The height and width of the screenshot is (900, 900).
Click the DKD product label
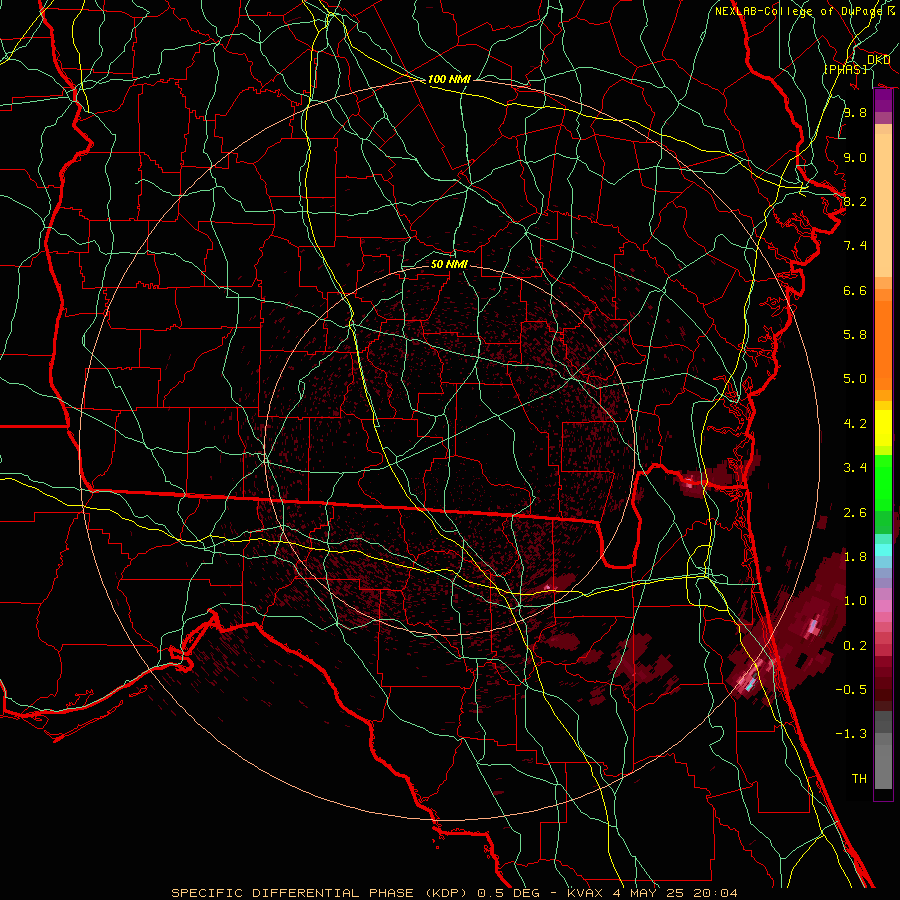click(x=878, y=60)
